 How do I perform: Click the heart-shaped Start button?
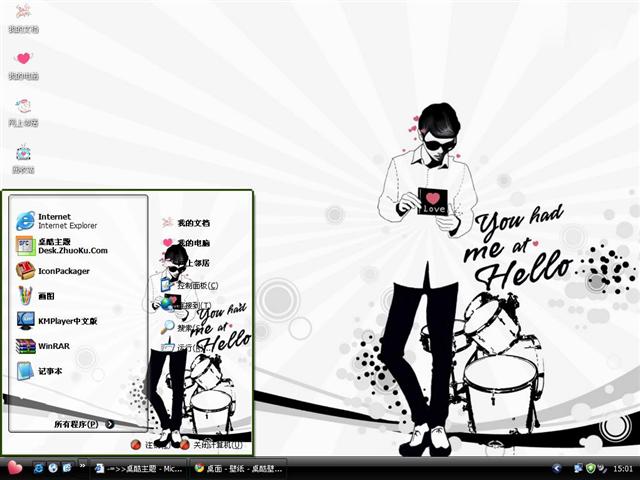14,467
